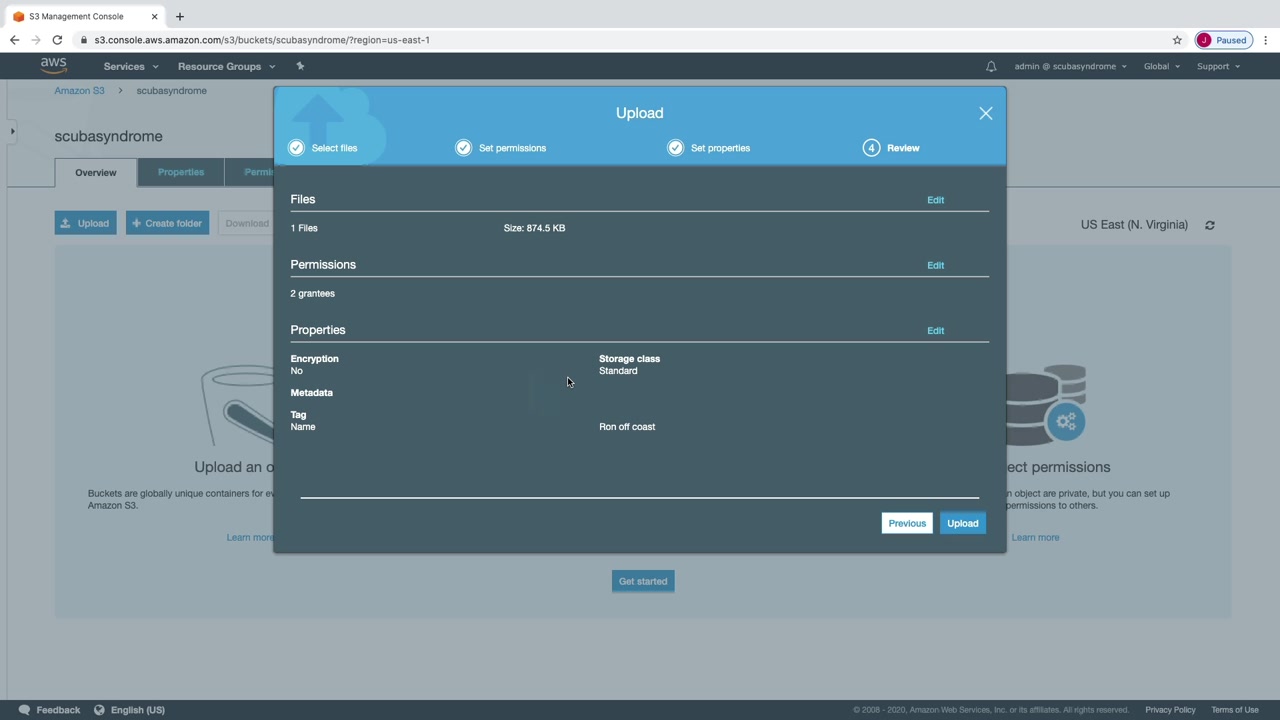Viewport: 1280px width, 720px height.
Task: Click the pin shortcut icon in AWS navbar
Action: (x=300, y=66)
